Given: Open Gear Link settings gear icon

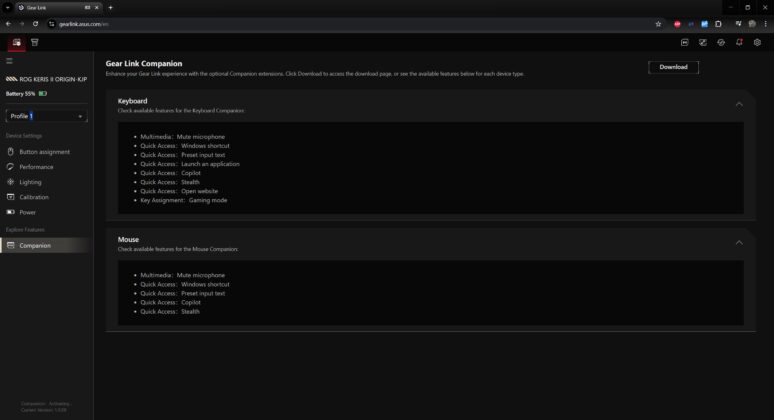Looking at the screenshot, I should coord(757,42).
